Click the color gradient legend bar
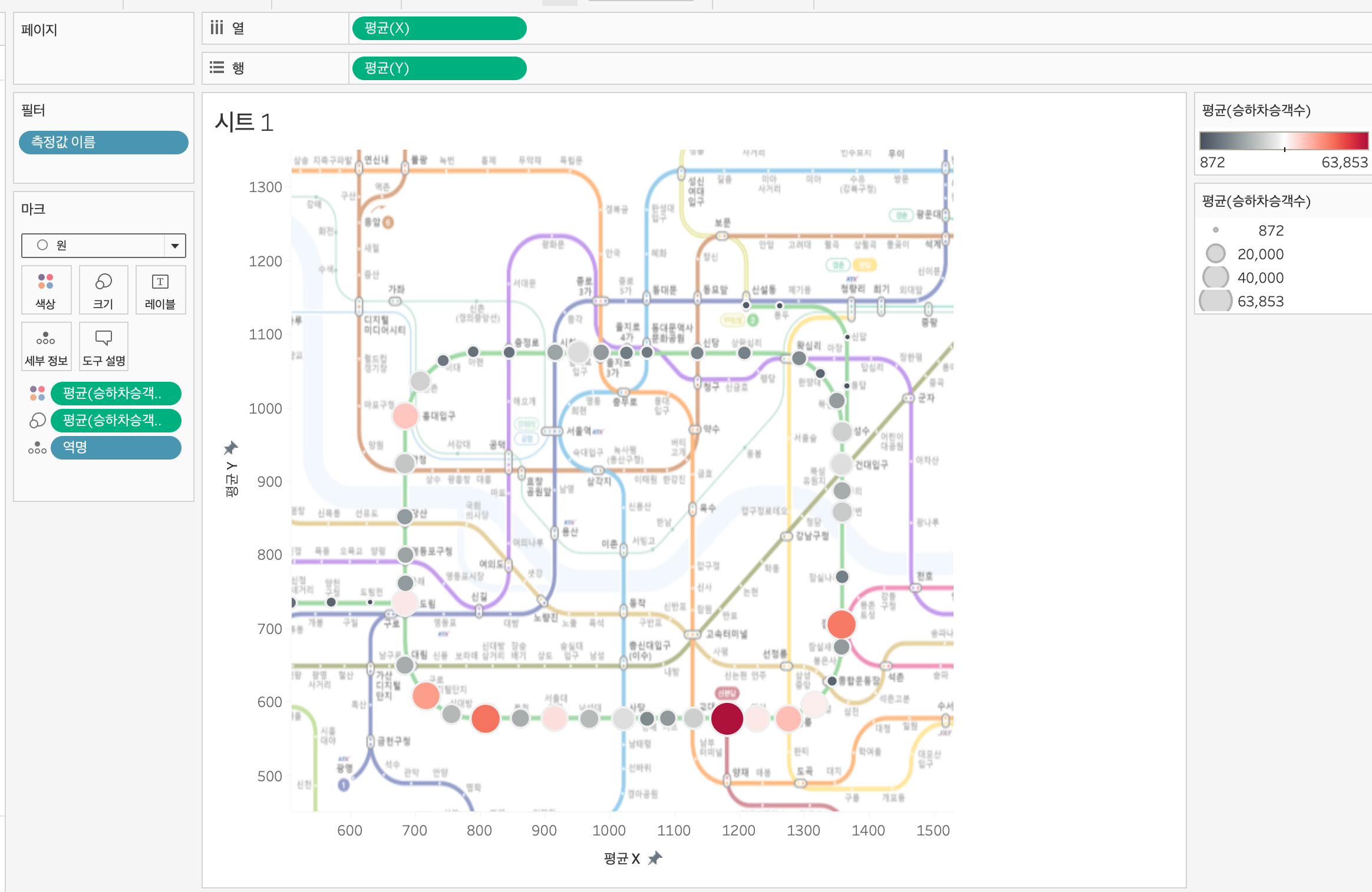Screen dimensions: 1372x892 coord(1283,141)
